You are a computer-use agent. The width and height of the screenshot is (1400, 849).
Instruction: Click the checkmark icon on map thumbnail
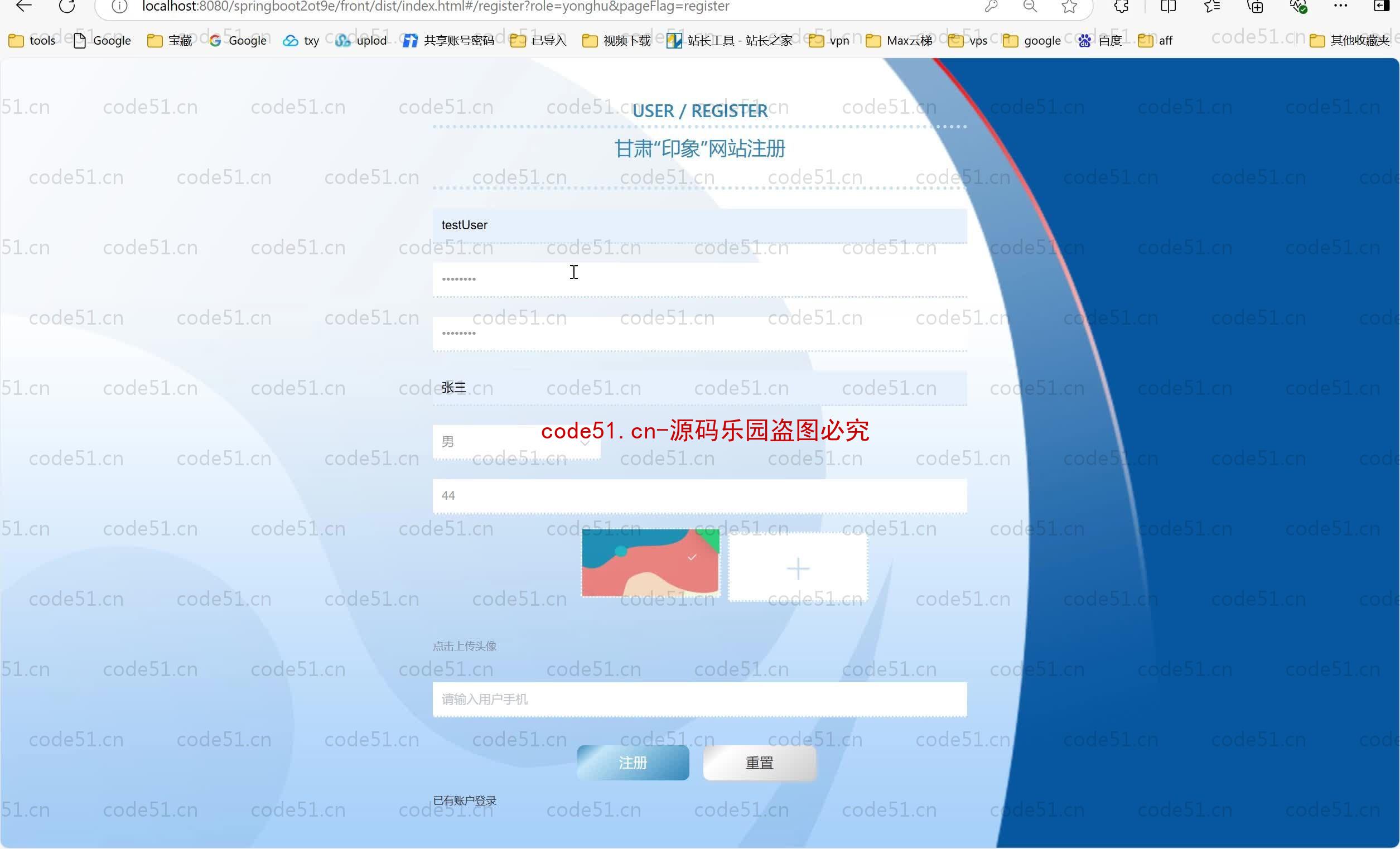(691, 557)
